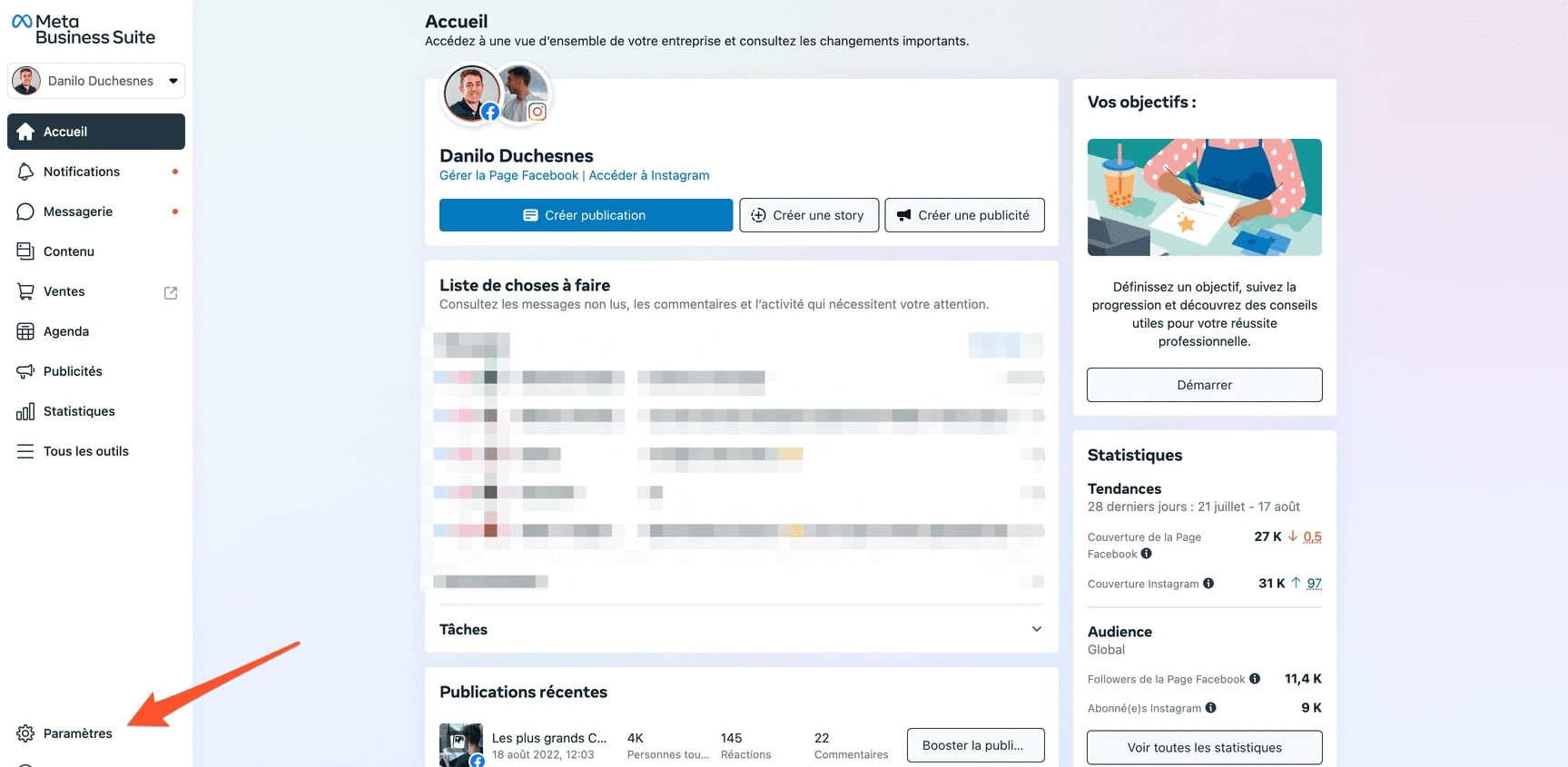This screenshot has width=1568, height=767.
Task: Click the 27 K Facebook reach value
Action: tap(1267, 536)
